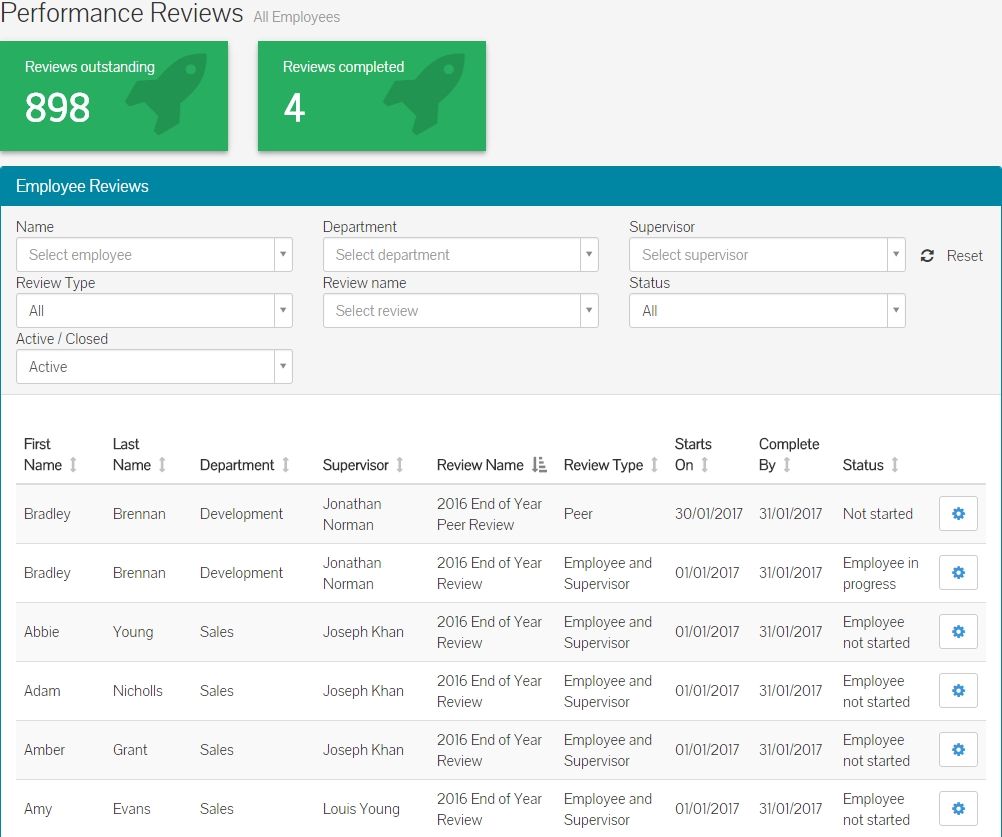Sort by Last Name using its sort icon
The image size is (1002, 837).
coord(162,465)
